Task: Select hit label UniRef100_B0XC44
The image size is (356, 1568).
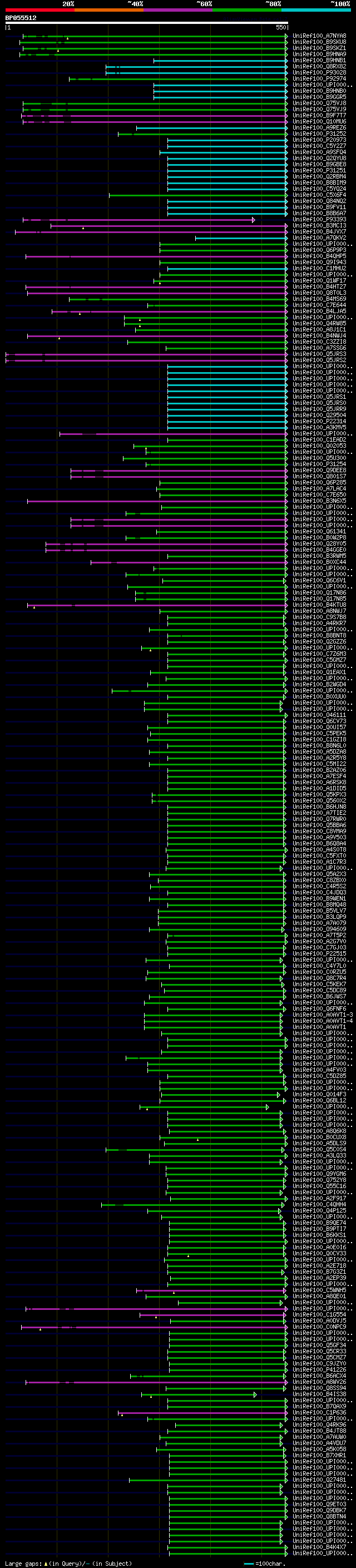Action: [319, 562]
